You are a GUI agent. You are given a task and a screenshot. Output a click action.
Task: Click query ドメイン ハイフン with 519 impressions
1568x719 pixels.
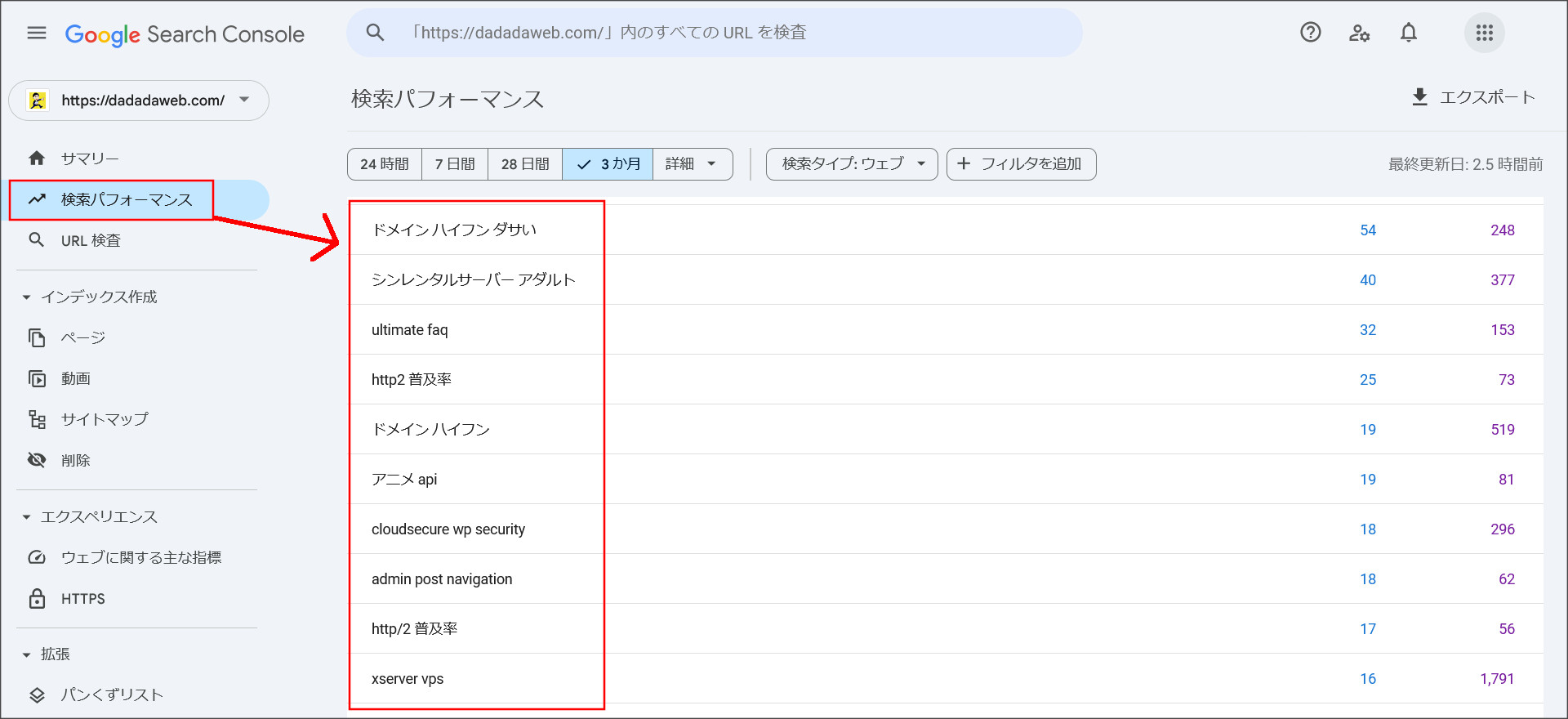[431, 430]
